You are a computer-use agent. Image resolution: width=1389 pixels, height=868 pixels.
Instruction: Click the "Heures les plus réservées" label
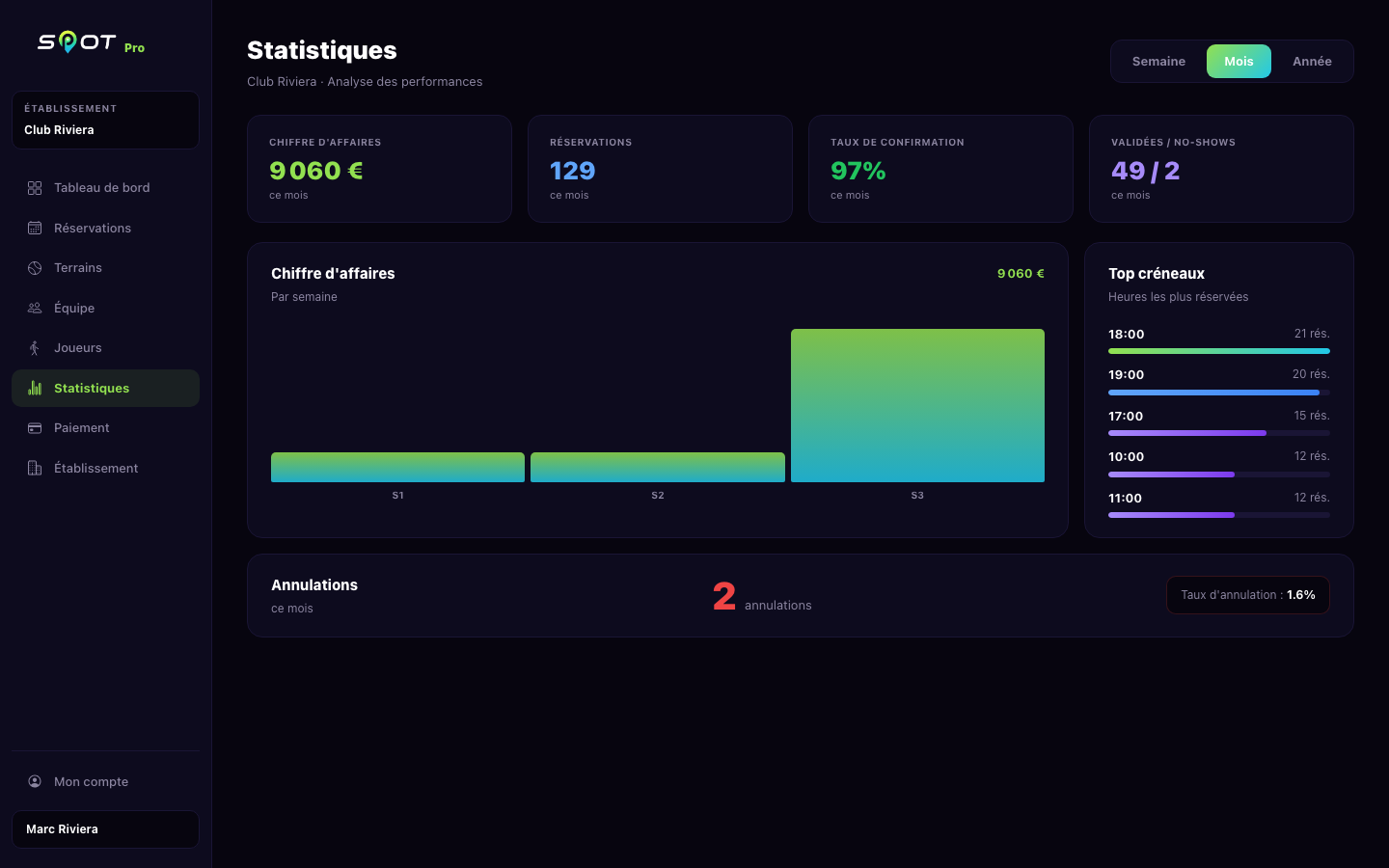(1178, 297)
